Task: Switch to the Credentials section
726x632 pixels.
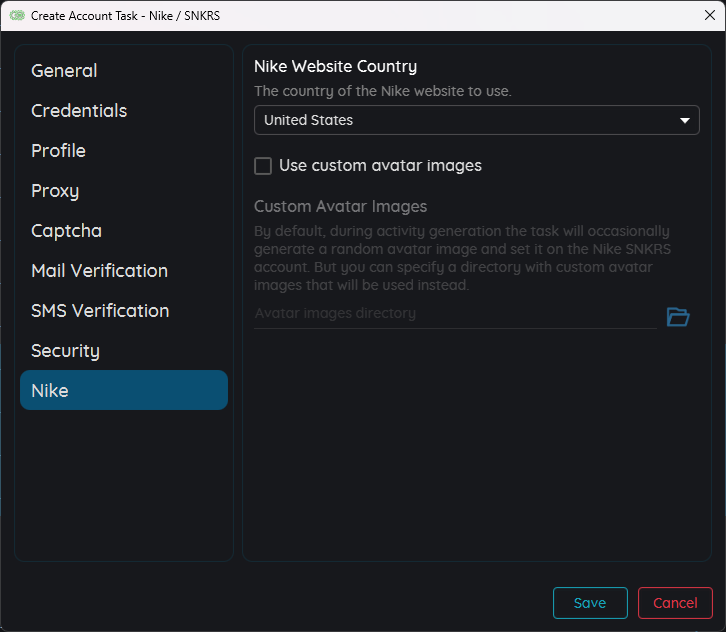Action: tap(79, 111)
